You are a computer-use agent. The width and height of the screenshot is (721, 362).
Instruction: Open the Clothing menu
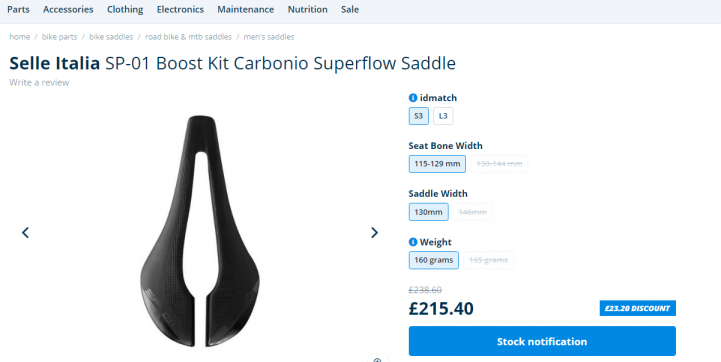(125, 9)
